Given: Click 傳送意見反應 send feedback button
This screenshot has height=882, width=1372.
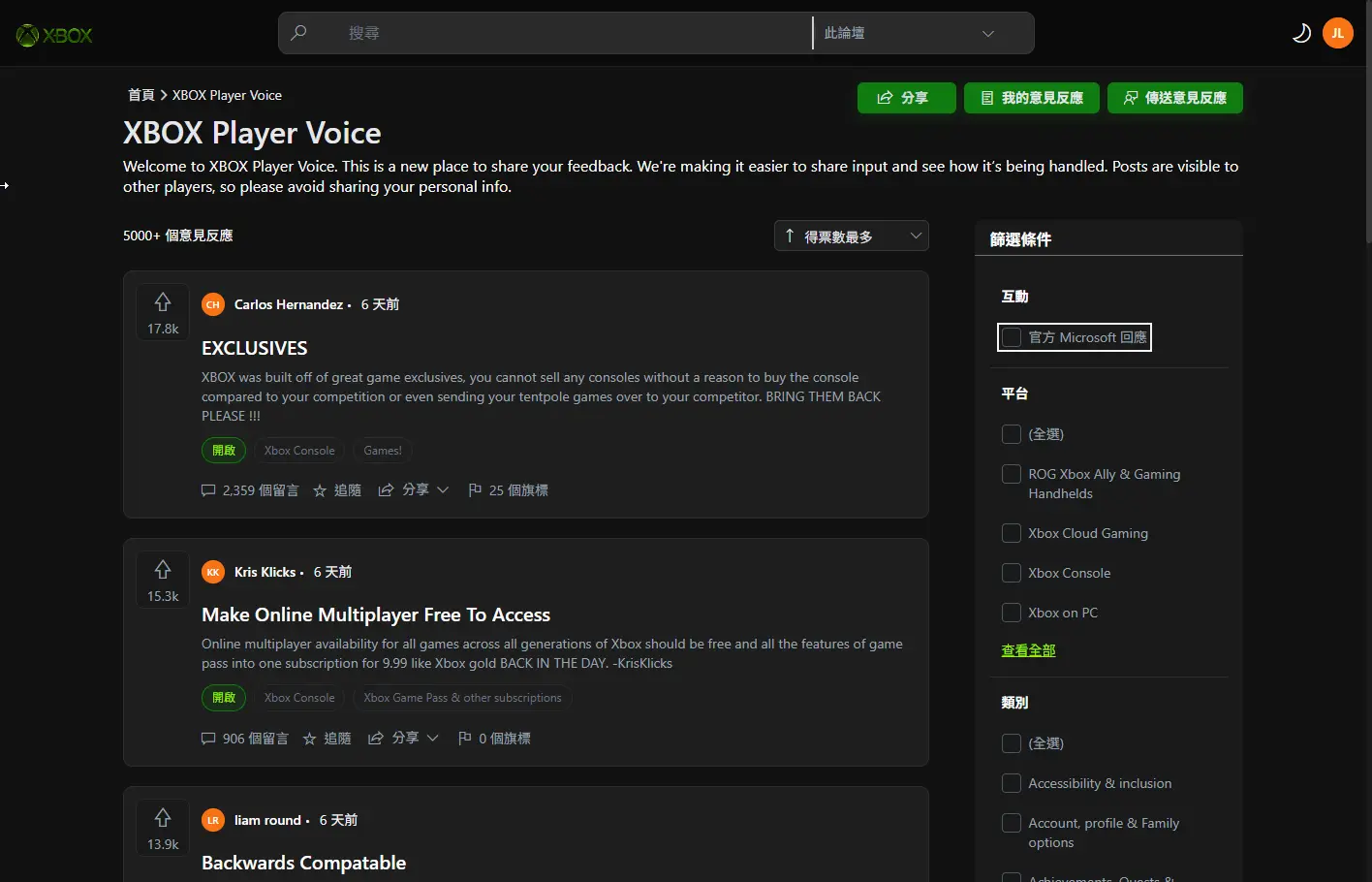Looking at the screenshot, I should 1175,98.
